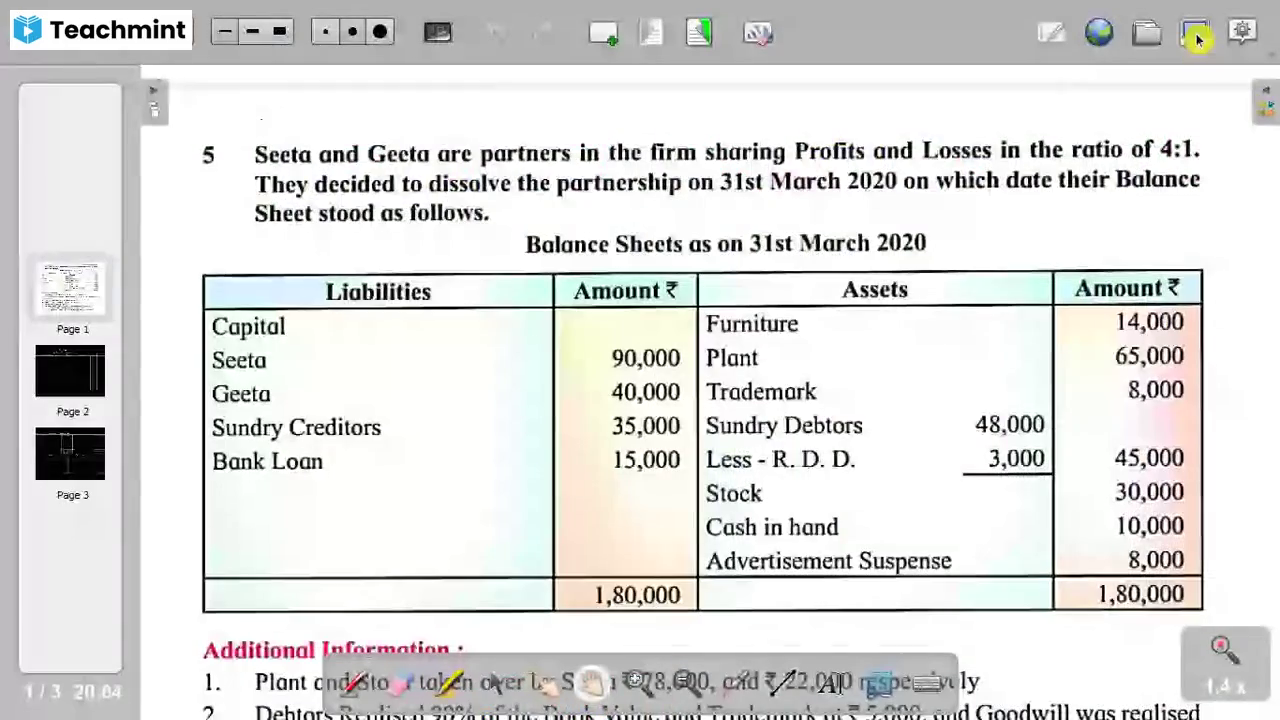Select the dark eraser board icon in the toolbar
This screenshot has height=720, width=1280.
point(437,33)
